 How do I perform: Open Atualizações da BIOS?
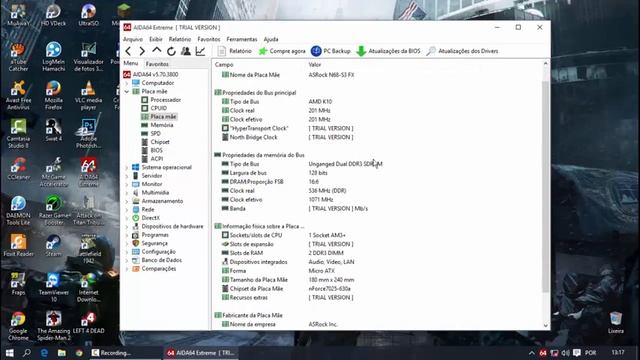pyautogui.click(x=388, y=51)
